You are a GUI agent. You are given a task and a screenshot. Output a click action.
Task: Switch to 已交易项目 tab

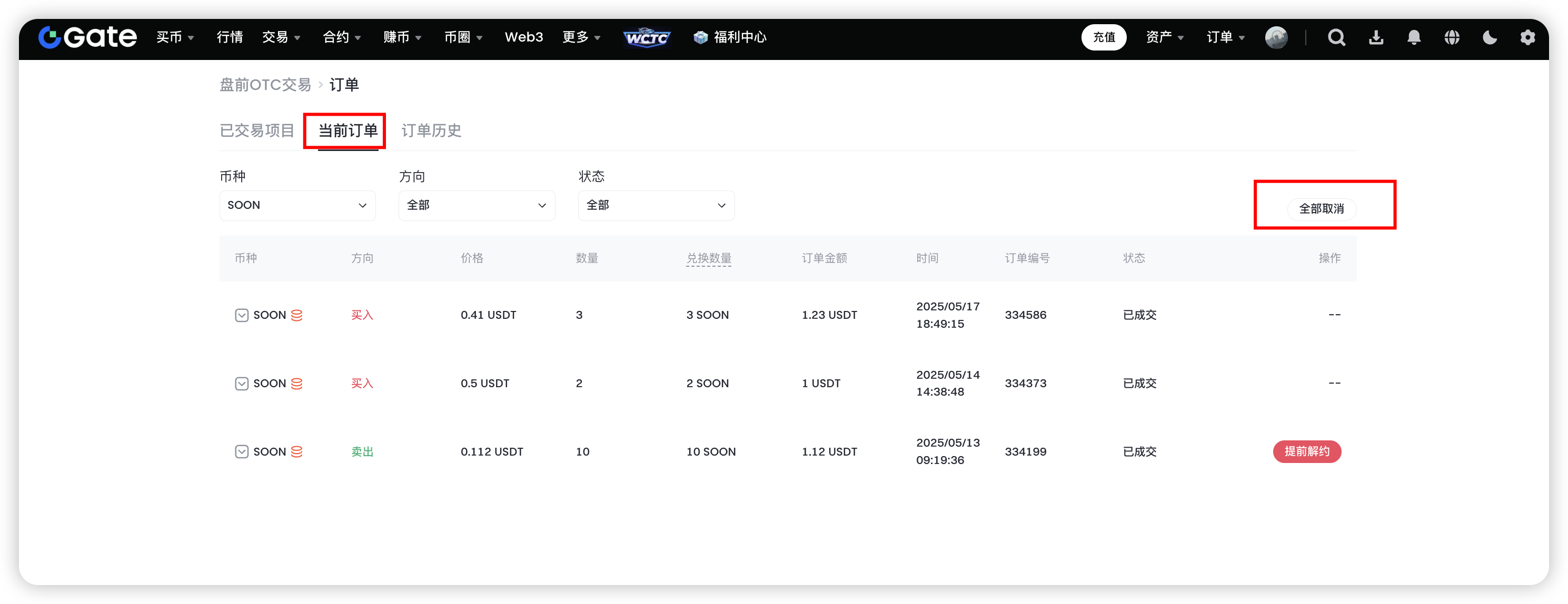[x=257, y=131]
